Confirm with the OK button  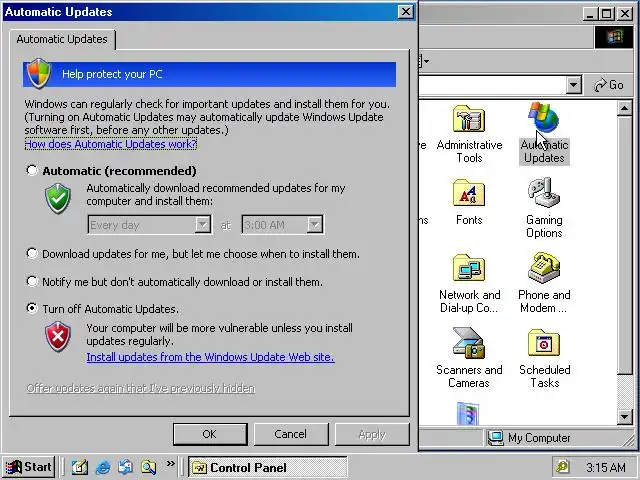point(210,434)
